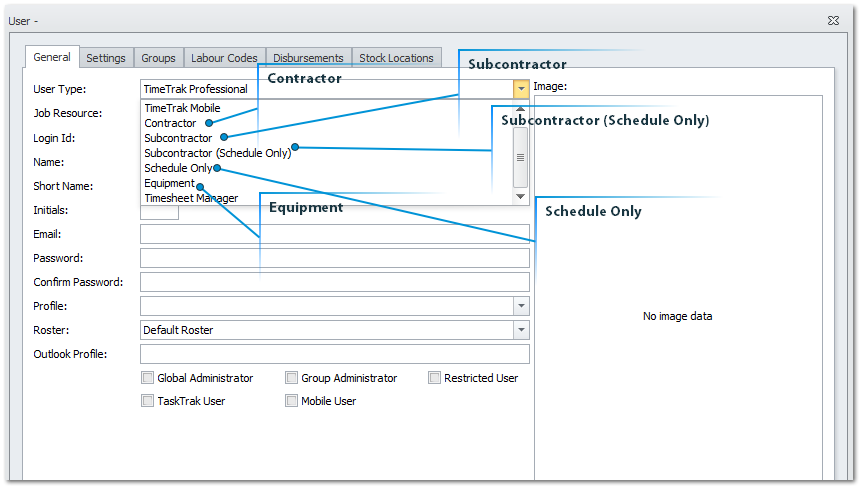Toggle the Mobile User checkbox

[x=292, y=401]
